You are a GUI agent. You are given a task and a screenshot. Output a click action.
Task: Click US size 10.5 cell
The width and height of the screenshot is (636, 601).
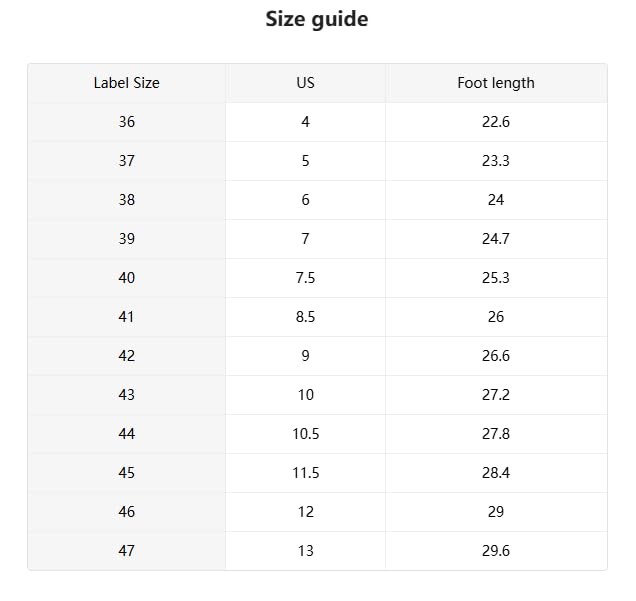click(306, 434)
